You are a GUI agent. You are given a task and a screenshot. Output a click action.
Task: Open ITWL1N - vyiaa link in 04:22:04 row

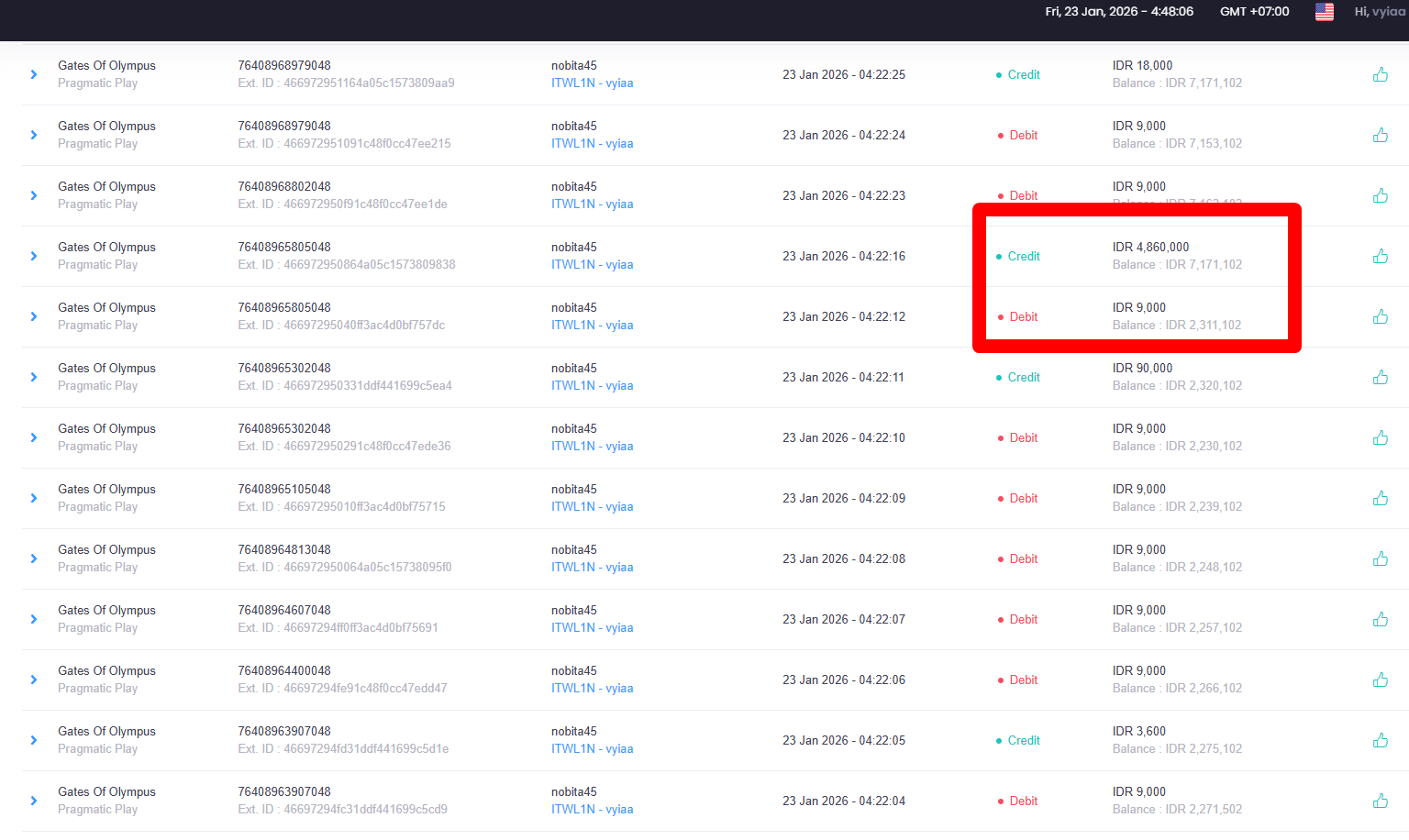(x=592, y=809)
